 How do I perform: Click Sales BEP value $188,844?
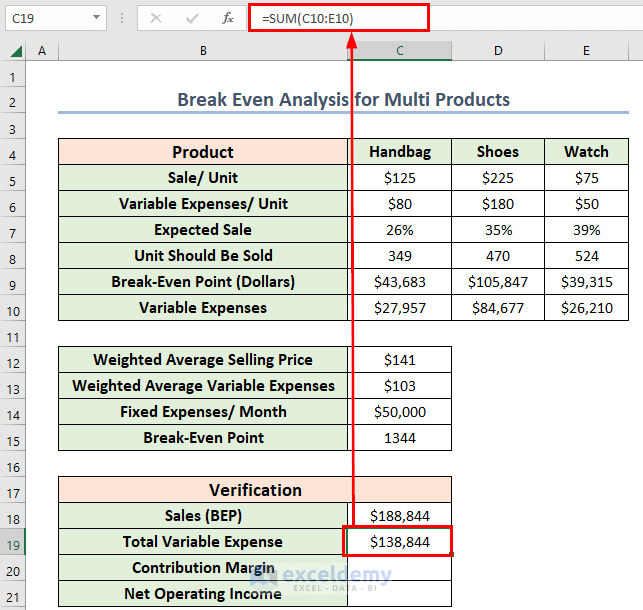coord(400,515)
